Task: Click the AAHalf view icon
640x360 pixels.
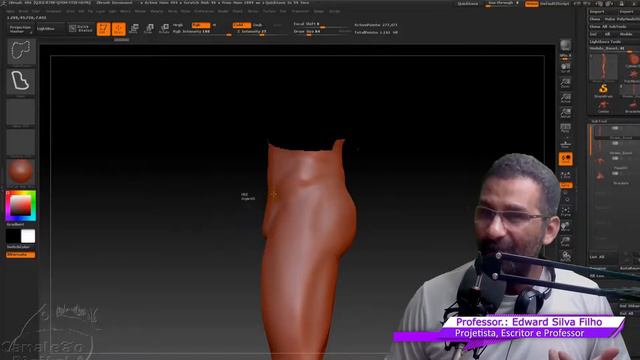Action: pyautogui.click(x=565, y=113)
